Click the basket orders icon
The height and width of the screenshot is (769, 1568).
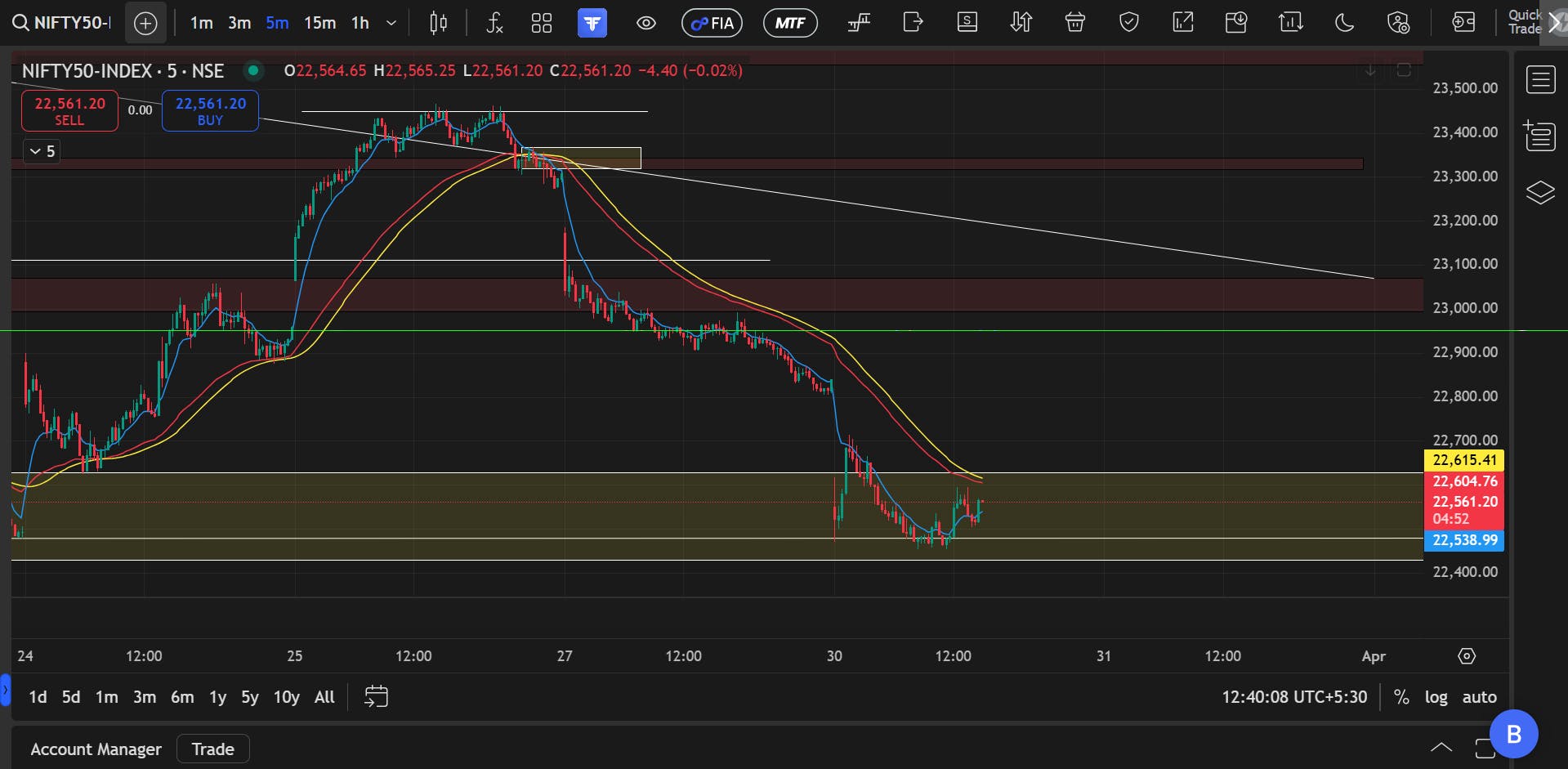point(1075,23)
